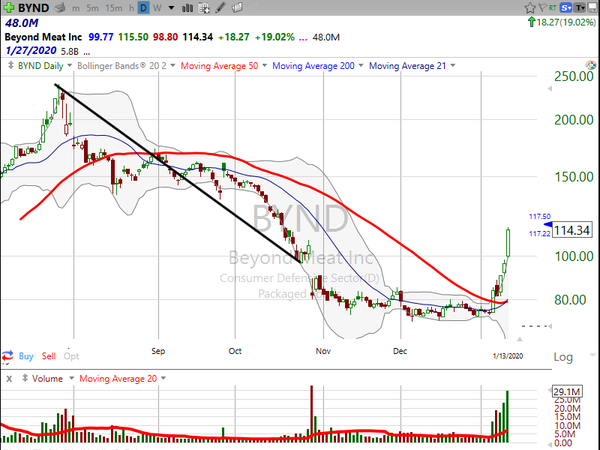Click the red-blue swap arrows trading icon
The width and height of the screenshot is (600, 450).
[8, 356]
